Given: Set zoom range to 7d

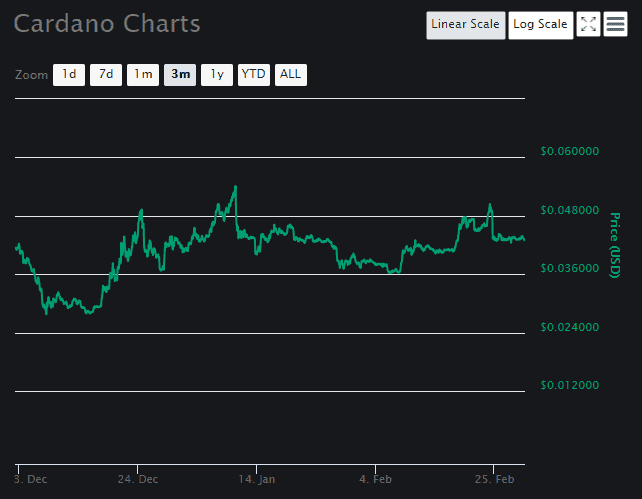Looking at the screenshot, I should coord(106,75).
